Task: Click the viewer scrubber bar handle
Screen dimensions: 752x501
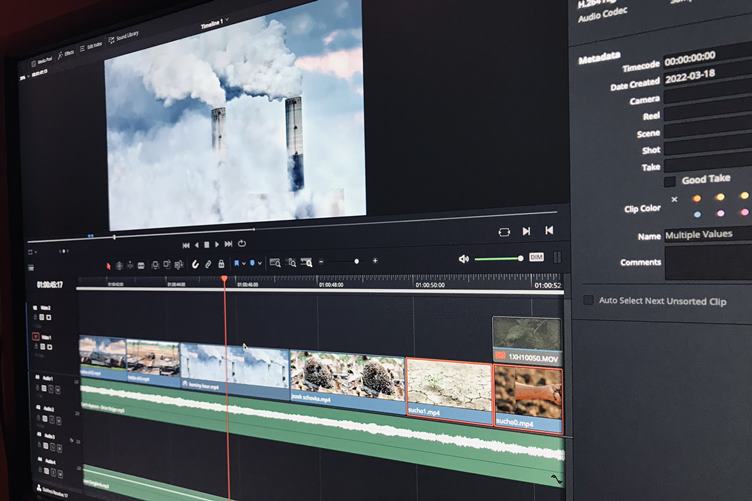Action: point(114,237)
